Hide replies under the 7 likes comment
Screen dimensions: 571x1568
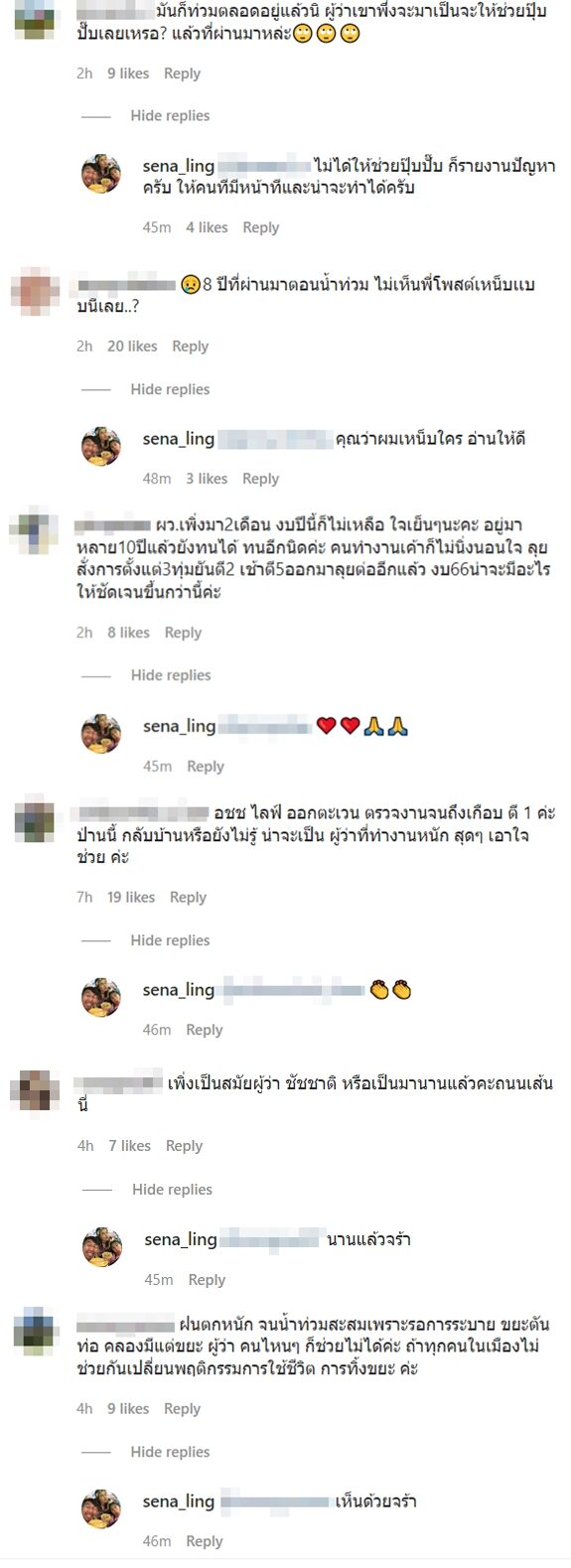pos(172,1190)
